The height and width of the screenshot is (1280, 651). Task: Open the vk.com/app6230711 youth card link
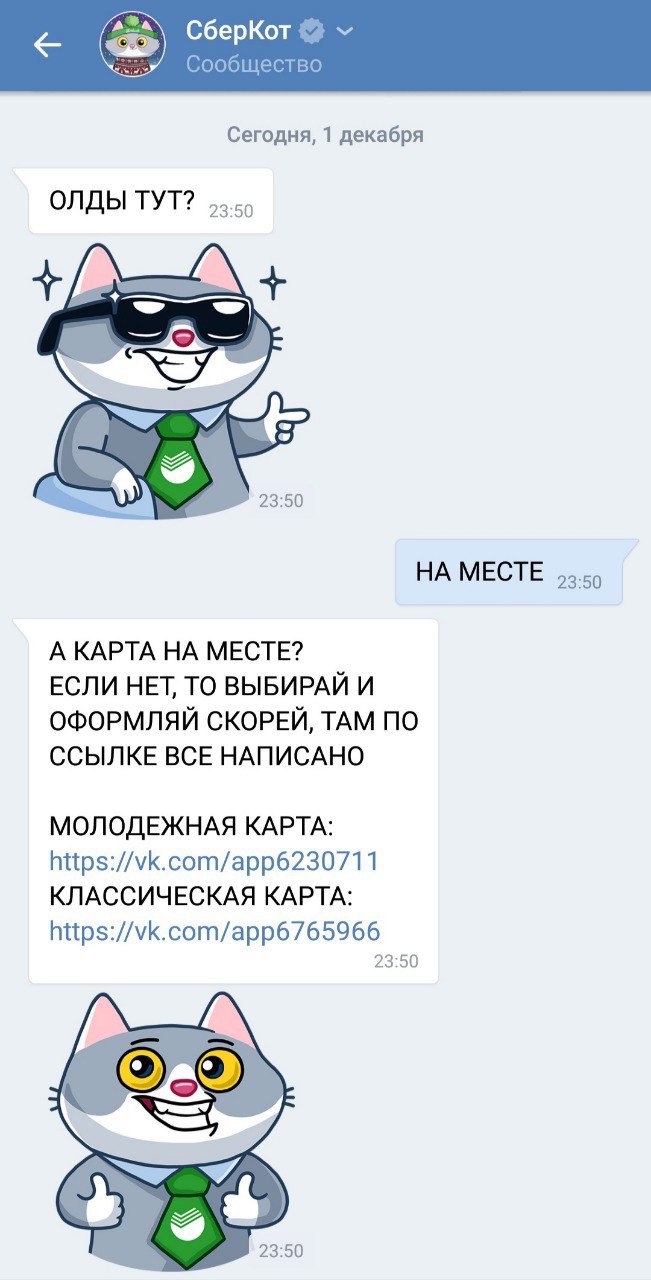214,862
